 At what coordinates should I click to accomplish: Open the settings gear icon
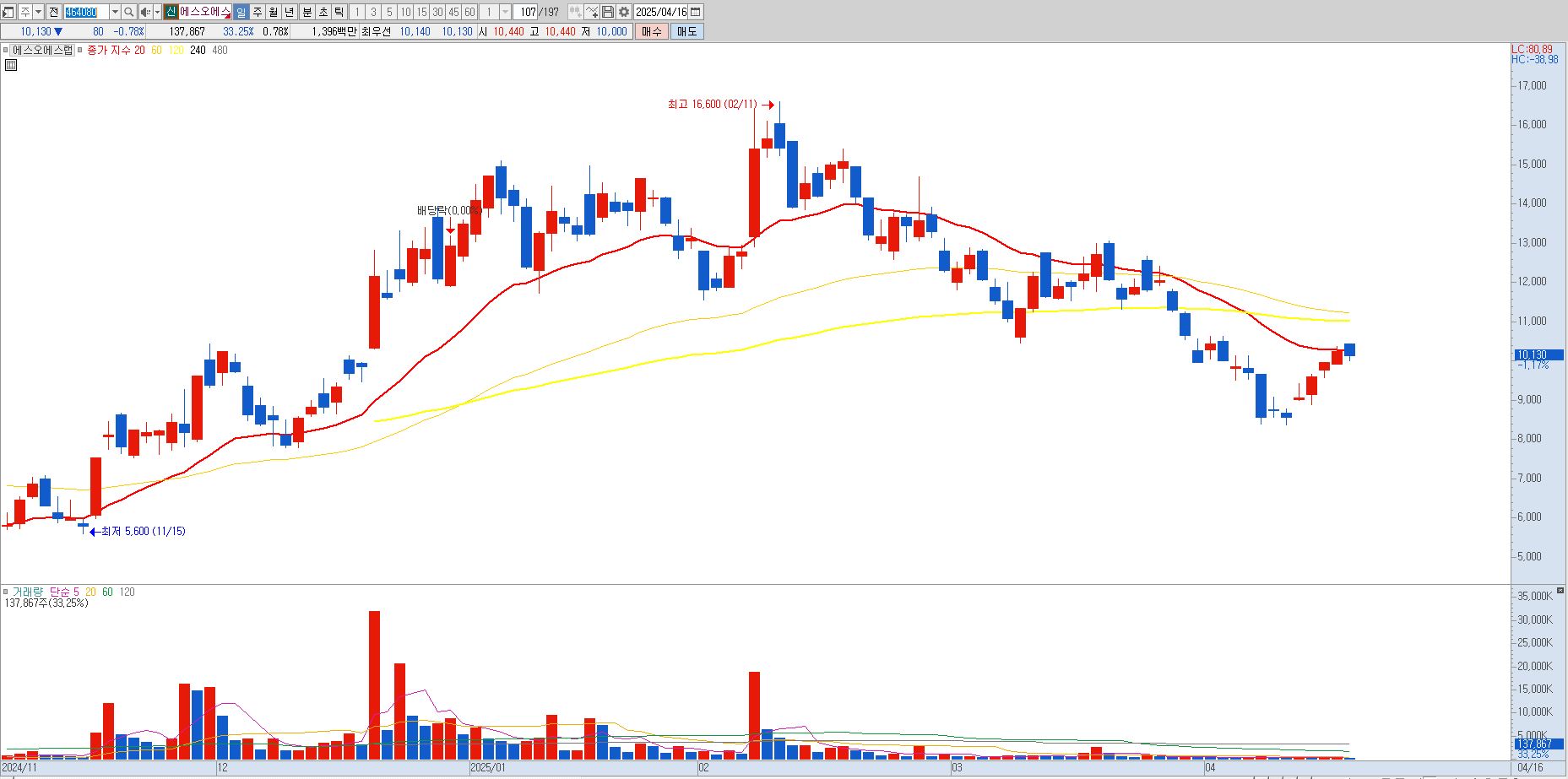click(x=624, y=12)
